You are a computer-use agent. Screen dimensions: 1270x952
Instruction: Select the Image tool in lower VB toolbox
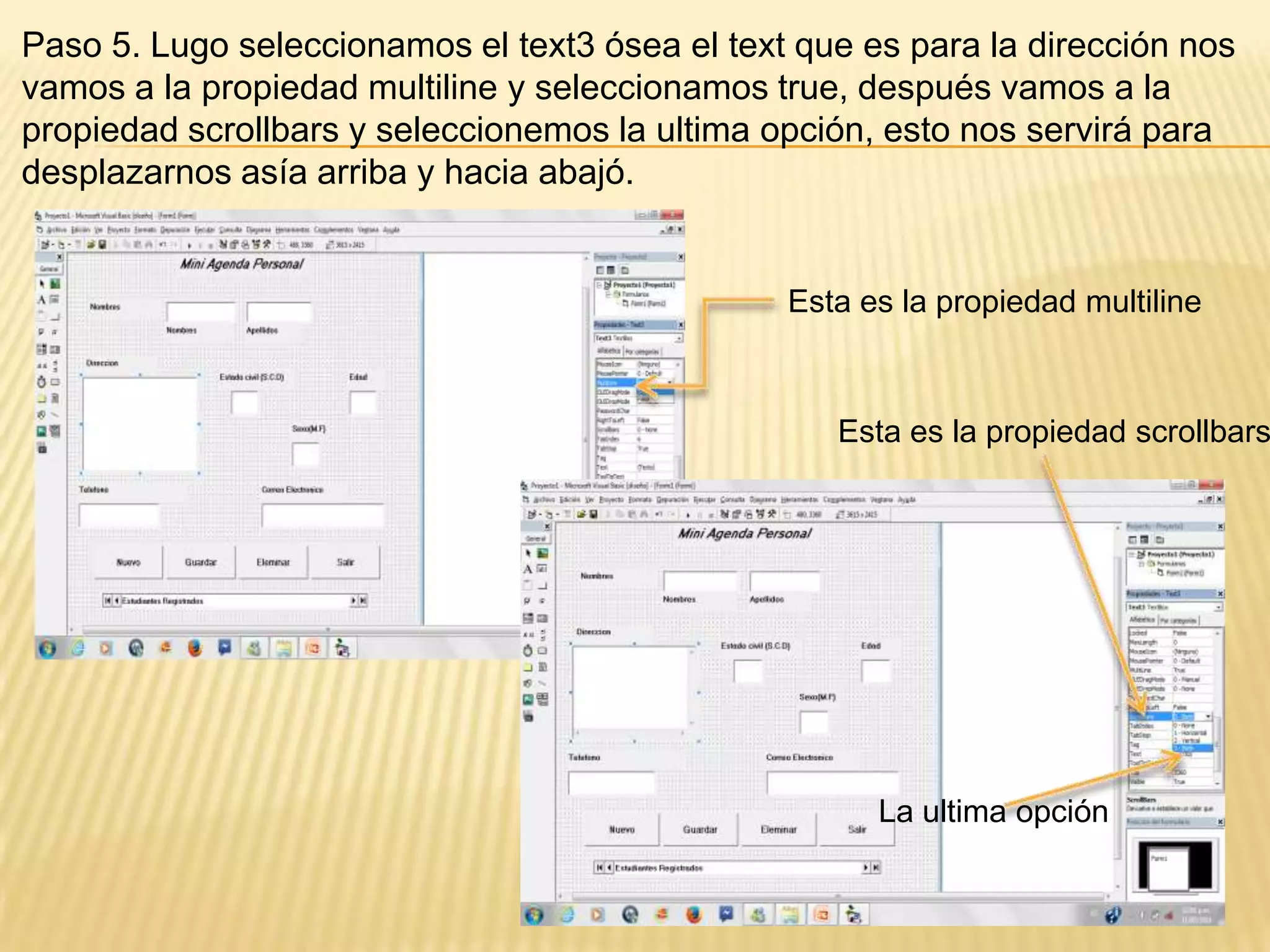pyautogui.click(x=528, y=699)
